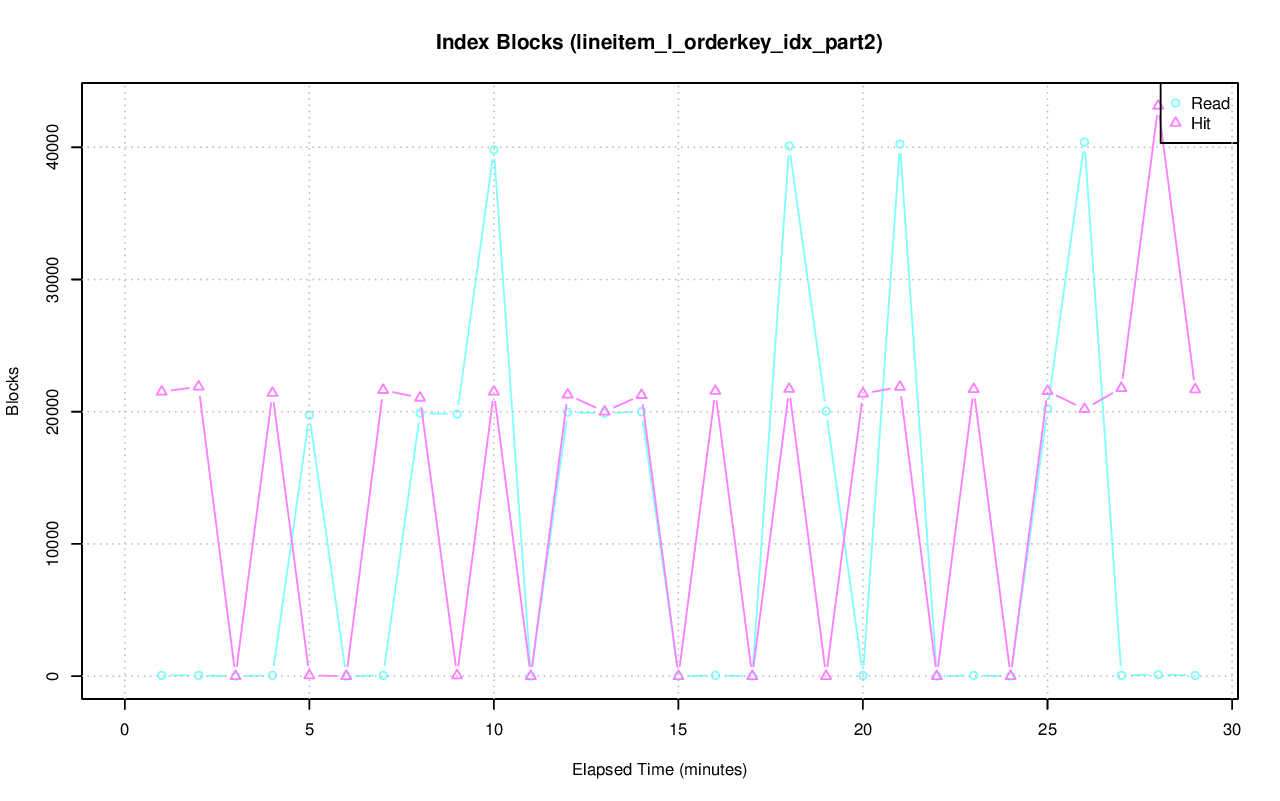Viewport: 1280px width, 801px height.
Task: Select the Read circle marker at minute 5
Action: click(309, 415)
